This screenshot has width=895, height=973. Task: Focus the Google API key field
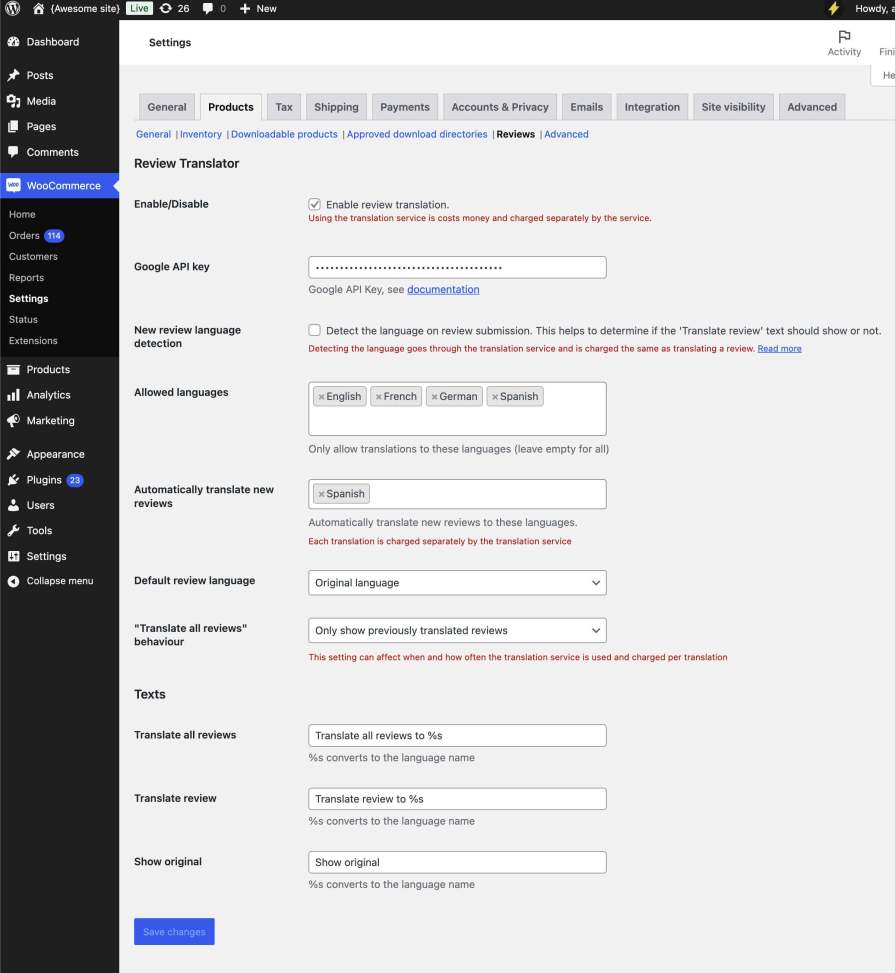click(457, 267)
